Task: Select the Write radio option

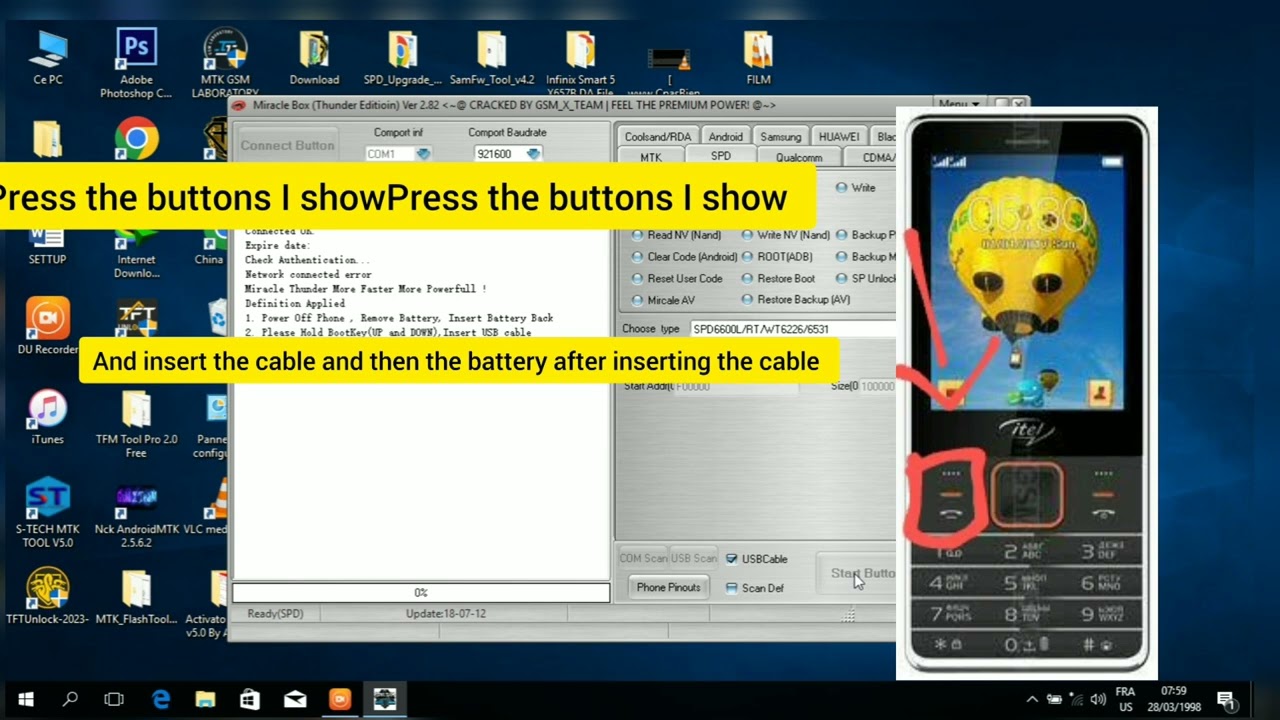Action: coord(857,188)
